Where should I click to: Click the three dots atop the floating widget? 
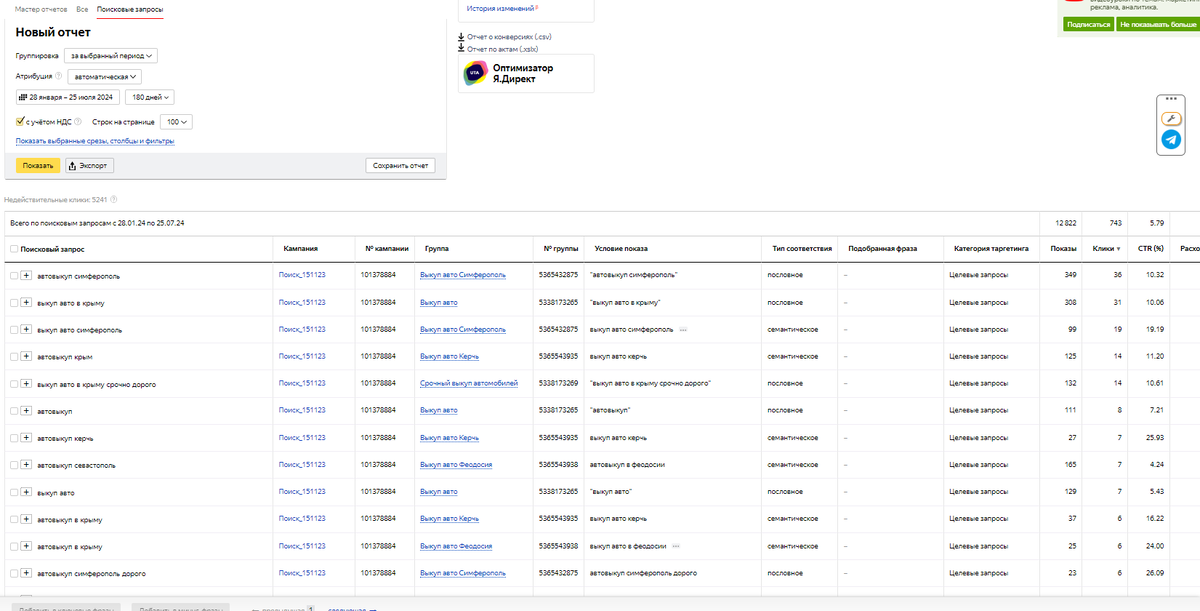click(x=1171, y=100)
